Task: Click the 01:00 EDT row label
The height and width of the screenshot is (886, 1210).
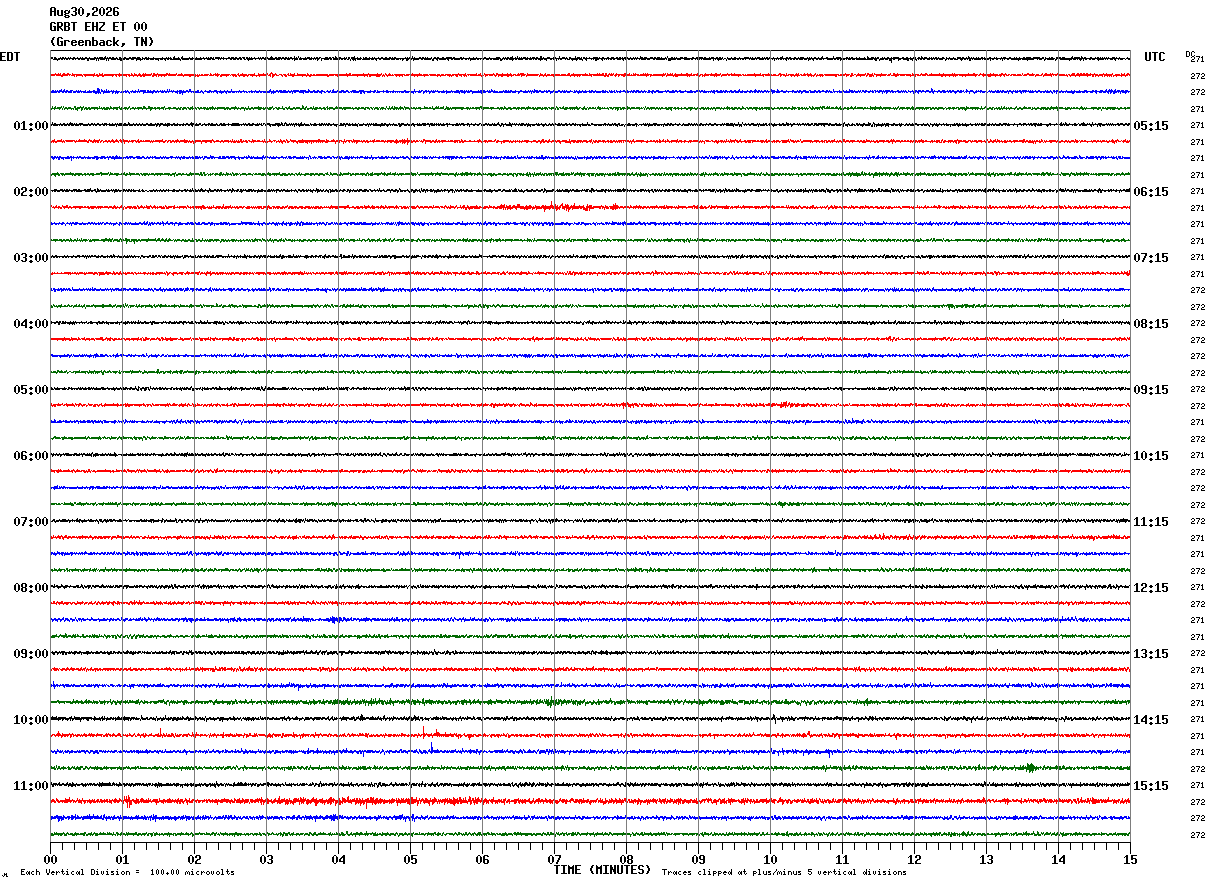Action: [31, 126]
